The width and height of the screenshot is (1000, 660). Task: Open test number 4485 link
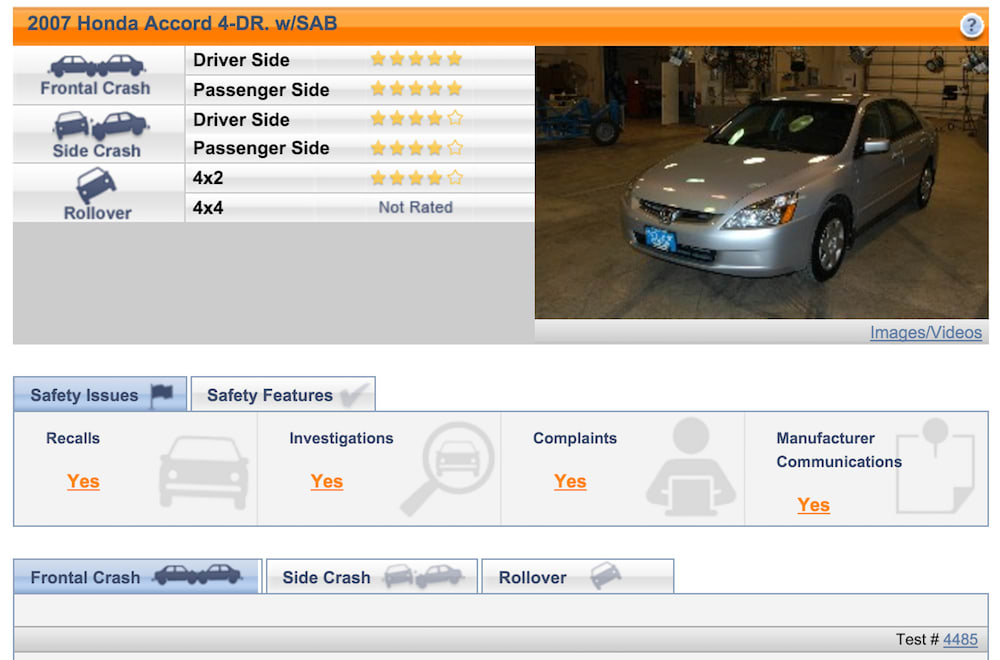click(960, 640)
